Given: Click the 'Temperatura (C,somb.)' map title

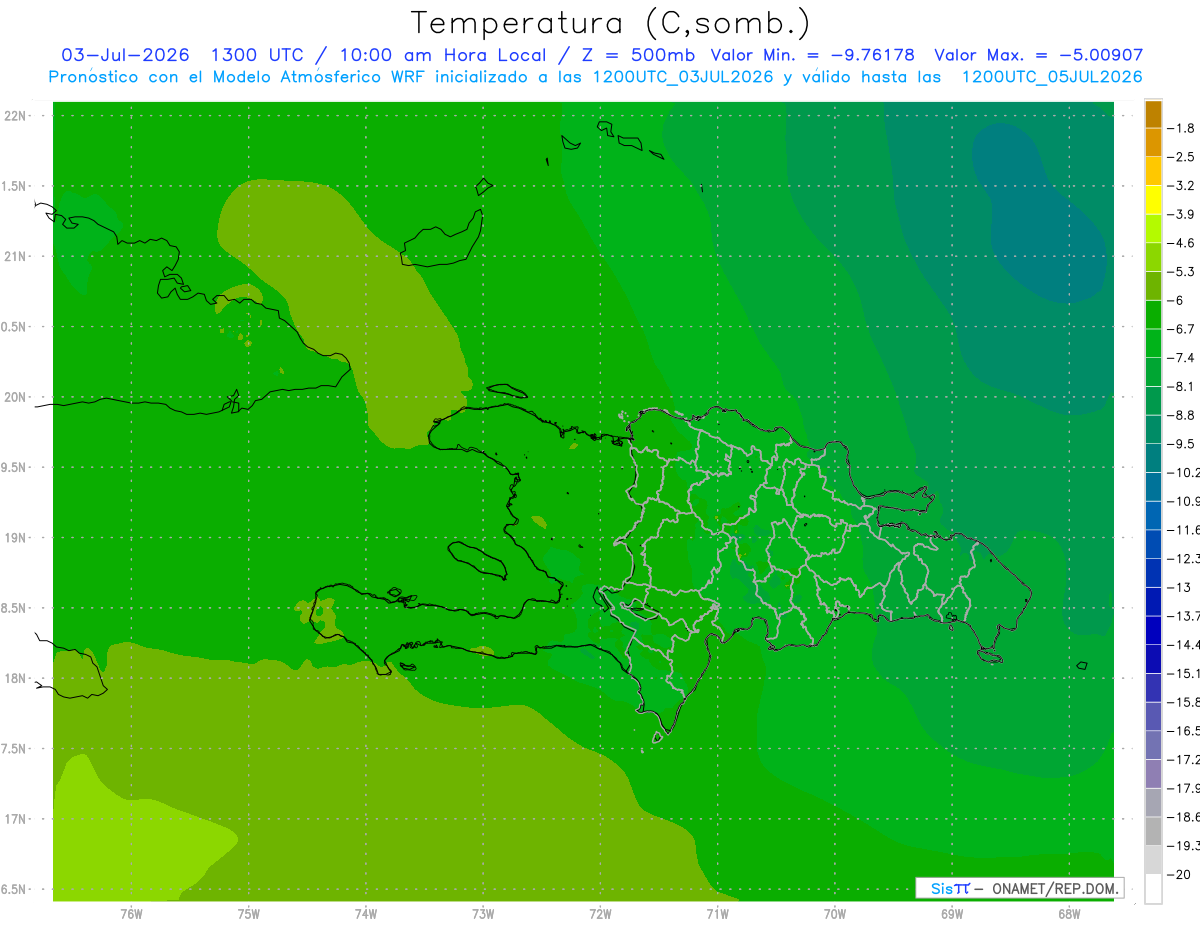Looking at the screenshot, I should (x=611, y=23).
